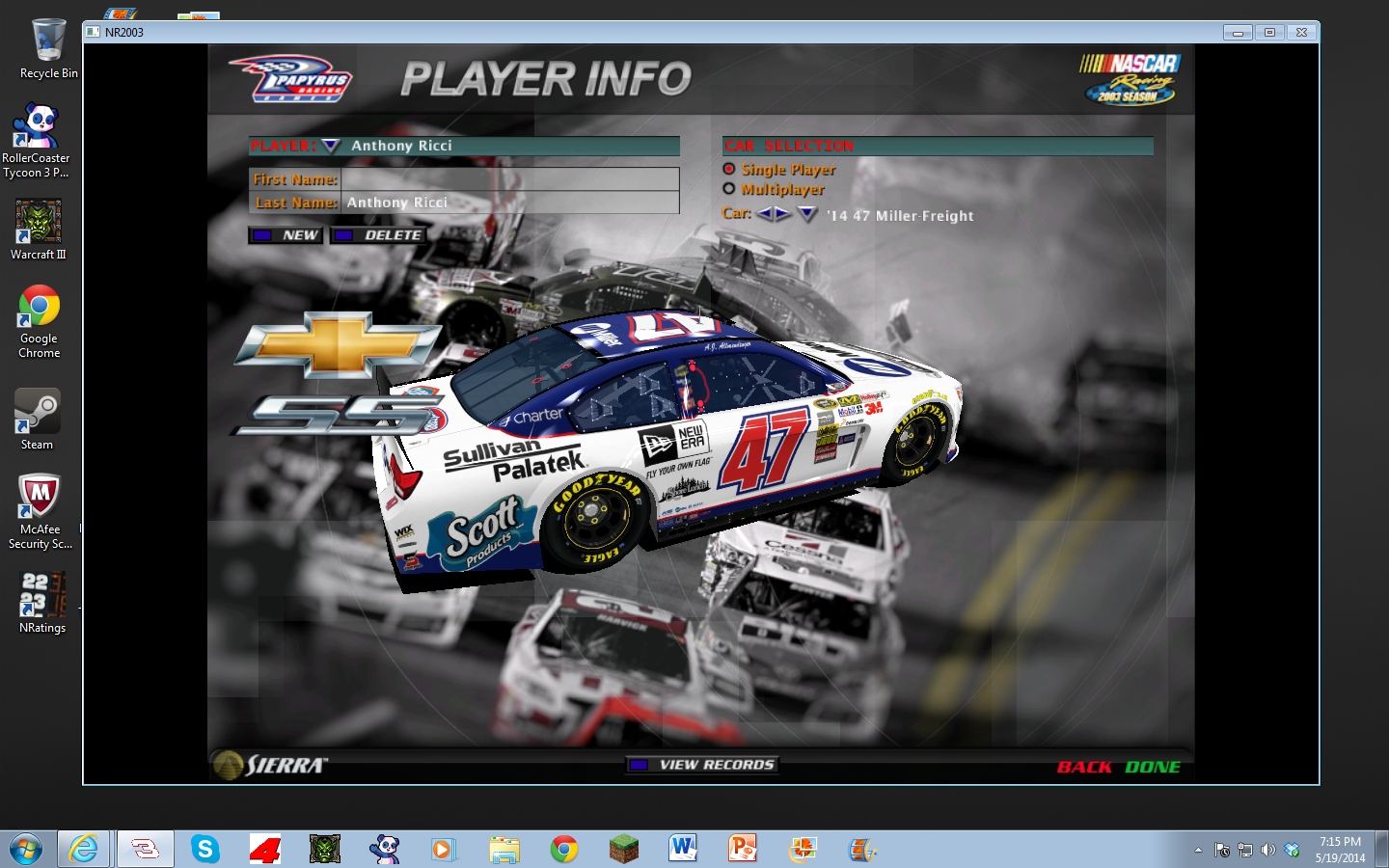Open the volume speaker tray icon

[1268, 850]
